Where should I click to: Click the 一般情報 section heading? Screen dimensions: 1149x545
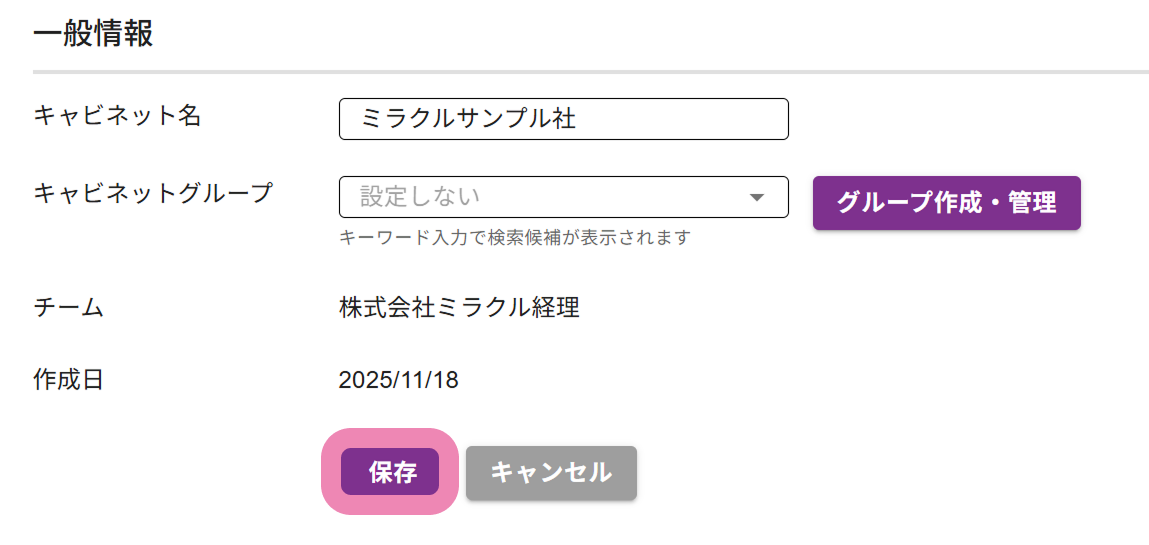click(93, 34)
